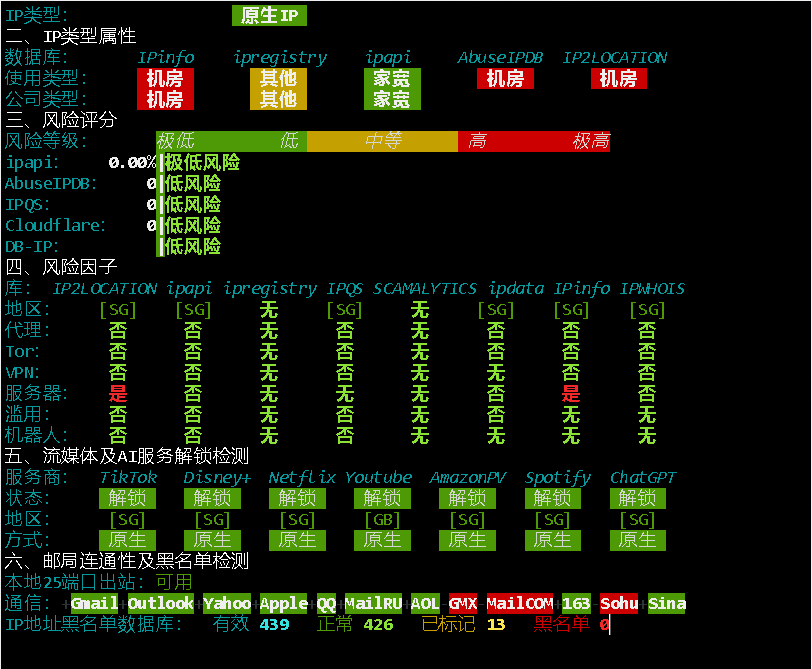Select the Gmail connectivity badge
The height and width of the screenshot is (669, 812).
(95, 603)
